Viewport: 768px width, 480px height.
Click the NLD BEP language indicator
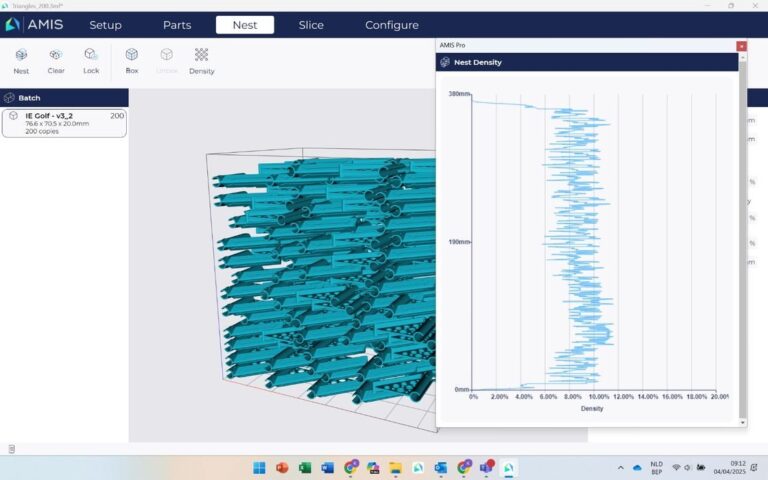tap(656, 468)
